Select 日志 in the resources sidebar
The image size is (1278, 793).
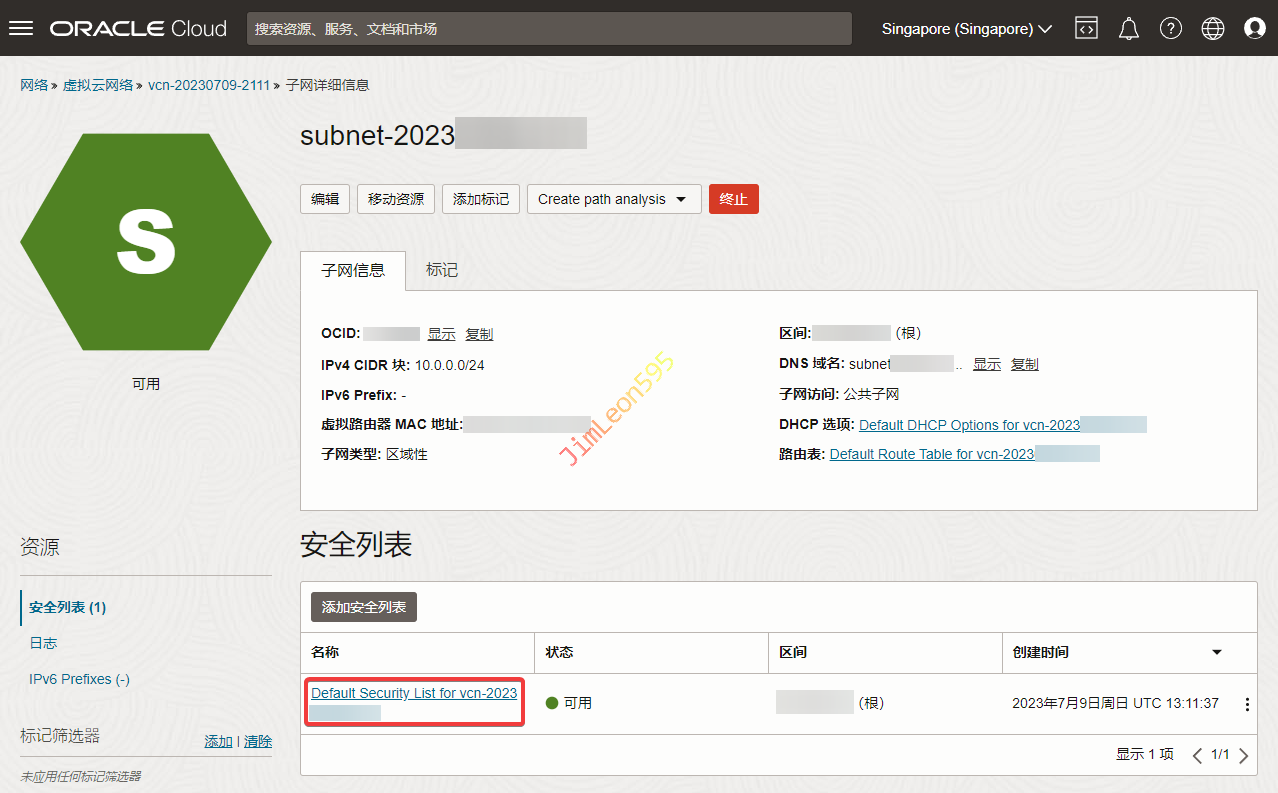[44, 643]
